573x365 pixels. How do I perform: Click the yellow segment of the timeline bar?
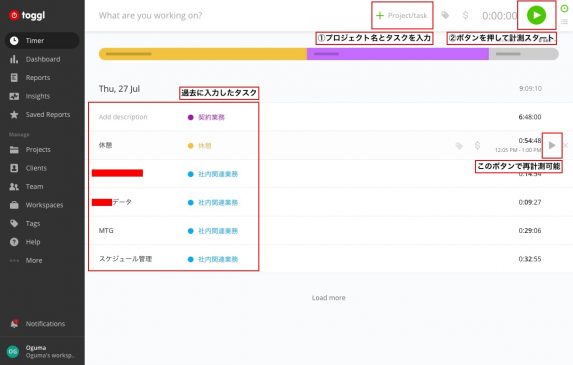[203, 54]
